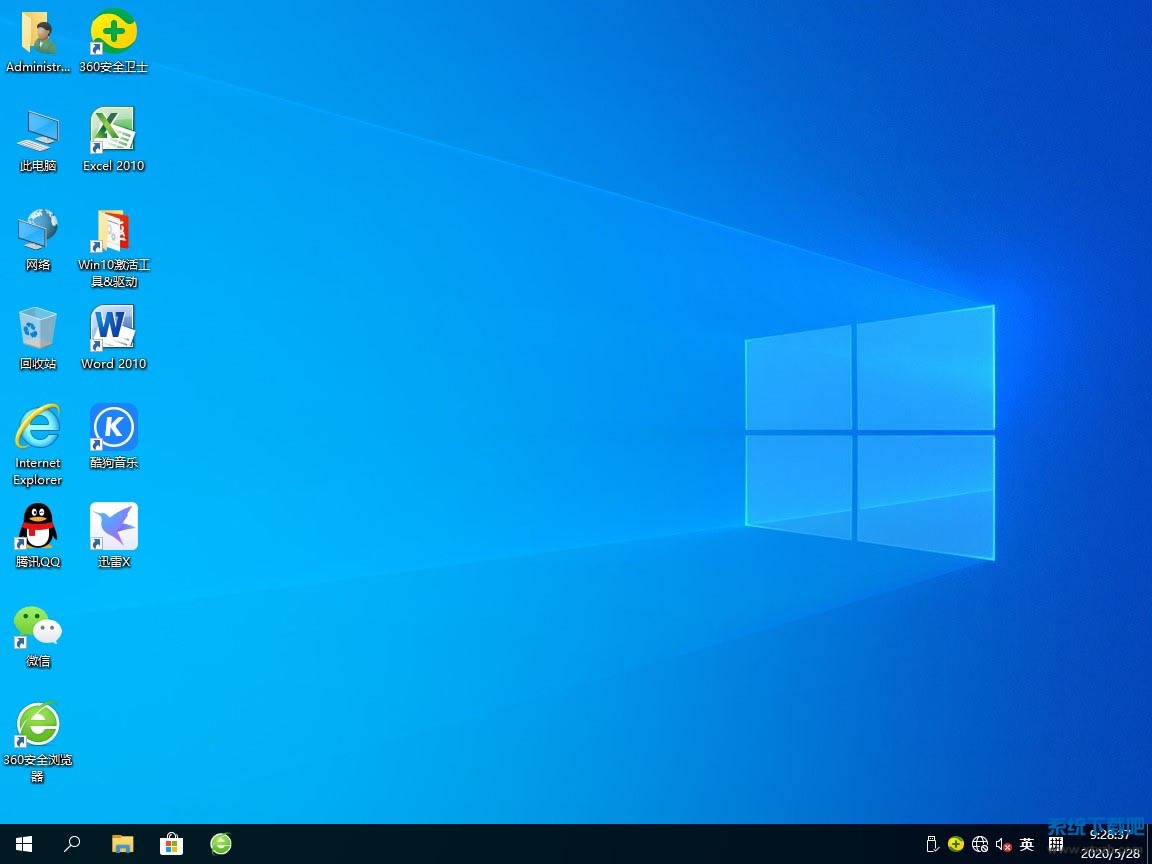
Task: Open File Explorer from the taskbar
Action: [x=122, y=844]
